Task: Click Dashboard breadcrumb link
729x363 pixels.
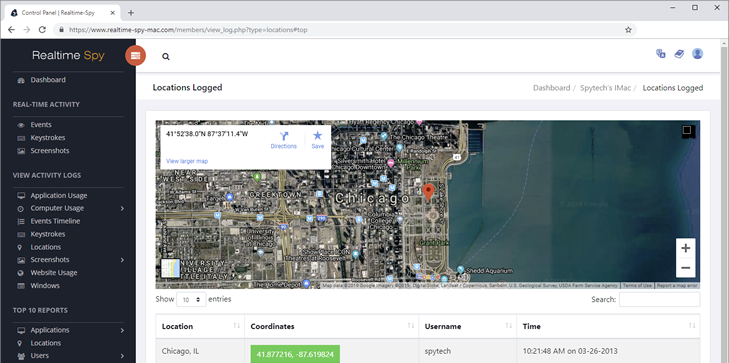Action: click(x=551, y=88)
